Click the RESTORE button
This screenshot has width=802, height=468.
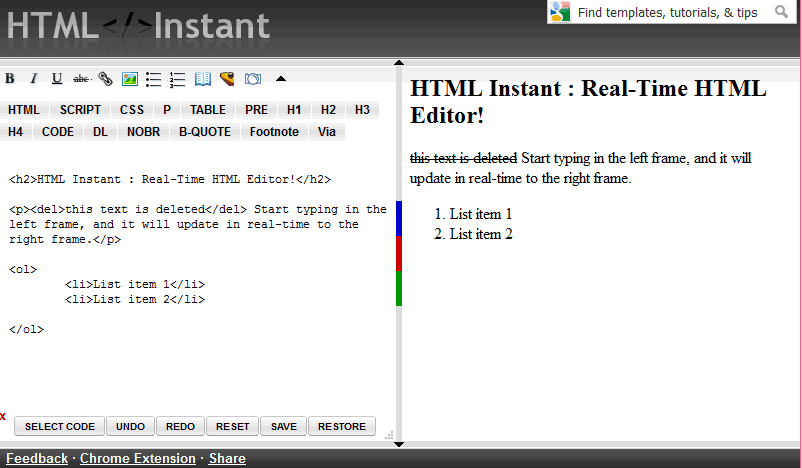(x=342, y=427)
